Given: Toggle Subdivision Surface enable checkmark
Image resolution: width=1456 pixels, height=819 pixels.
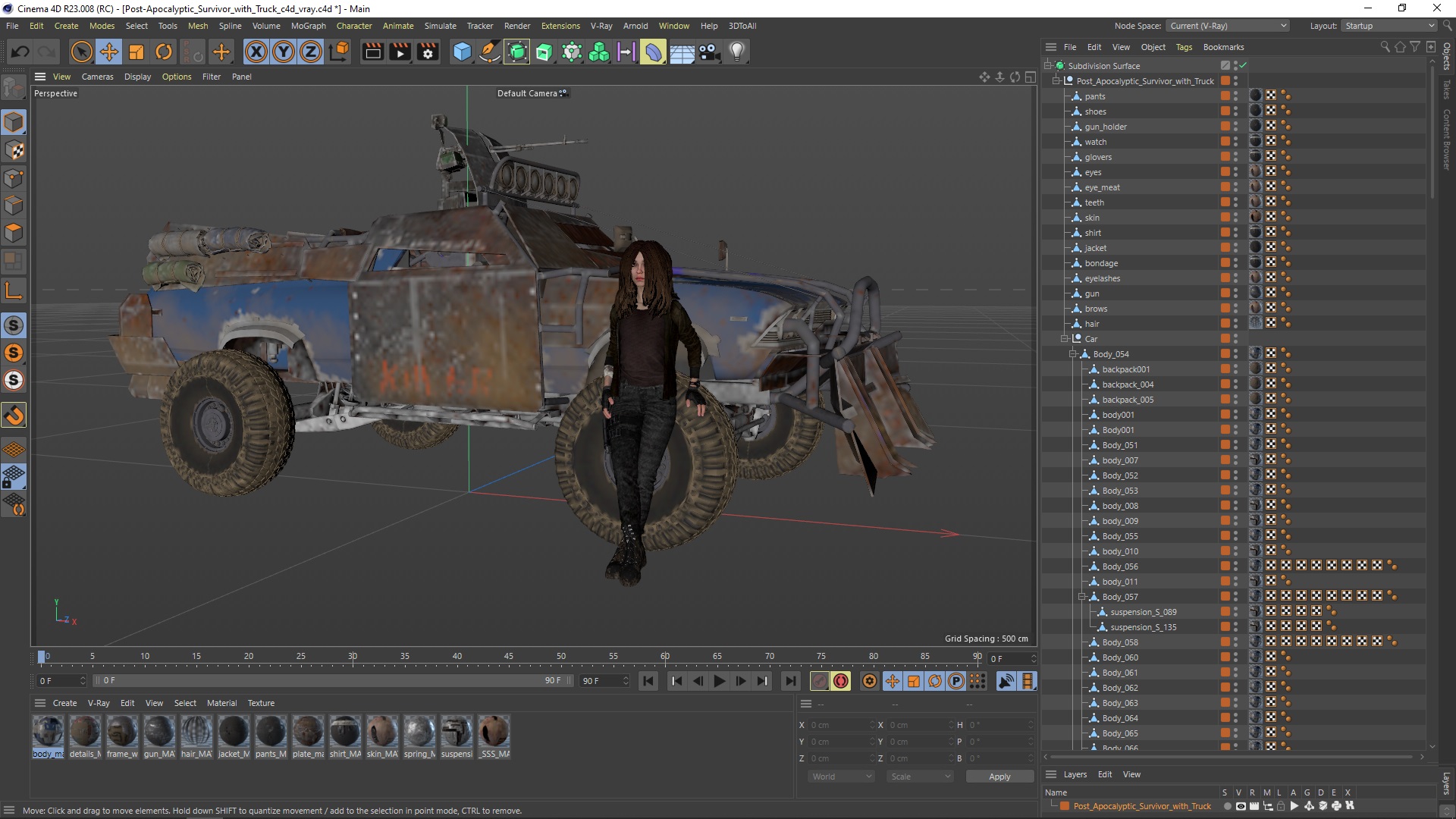Looking at the screenshot, I should coord(1243,66).
